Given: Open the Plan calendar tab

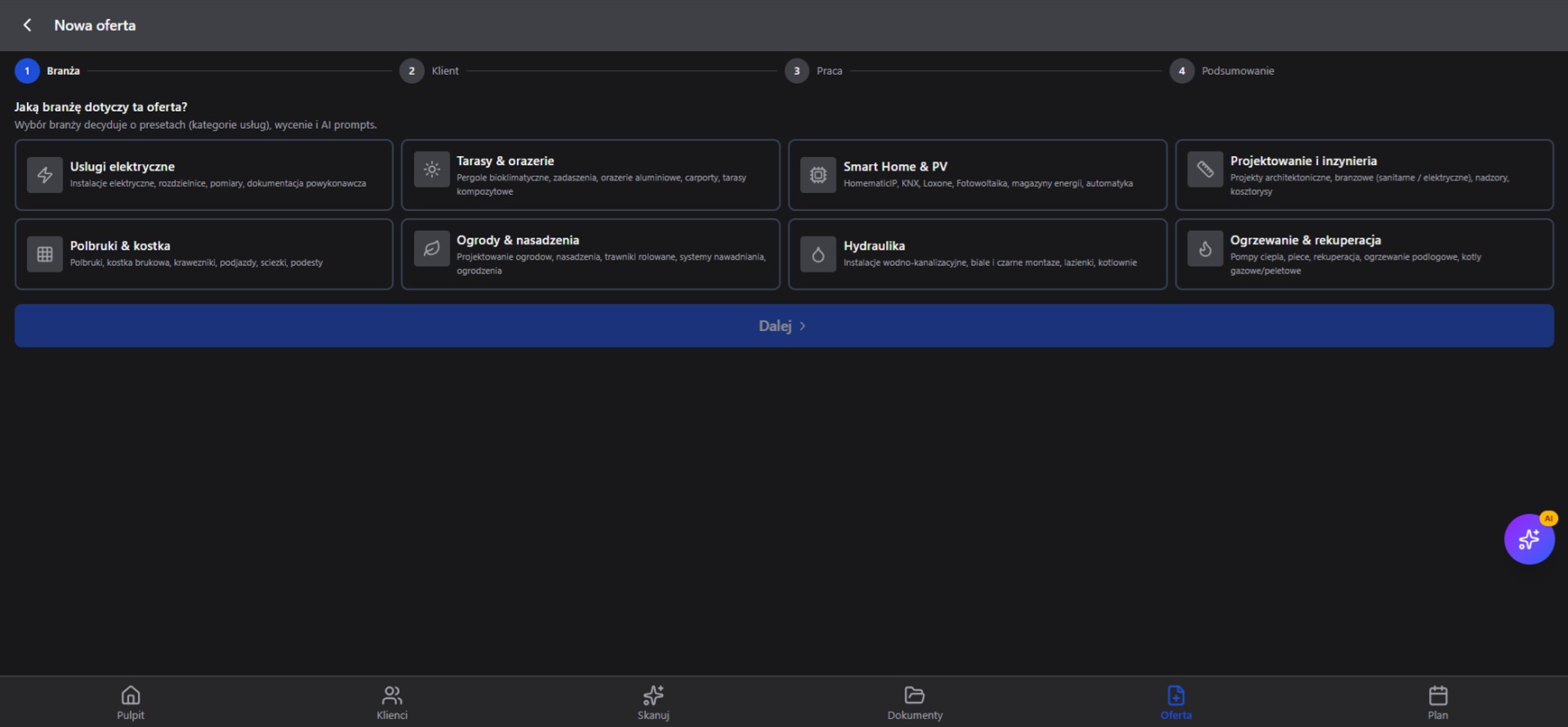Looking at the screenshot, I should pyautogui.click(x=1438, y=703).
